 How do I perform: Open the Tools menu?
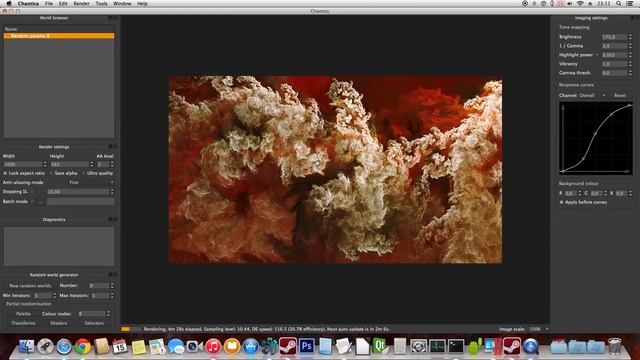pos(101,3)
